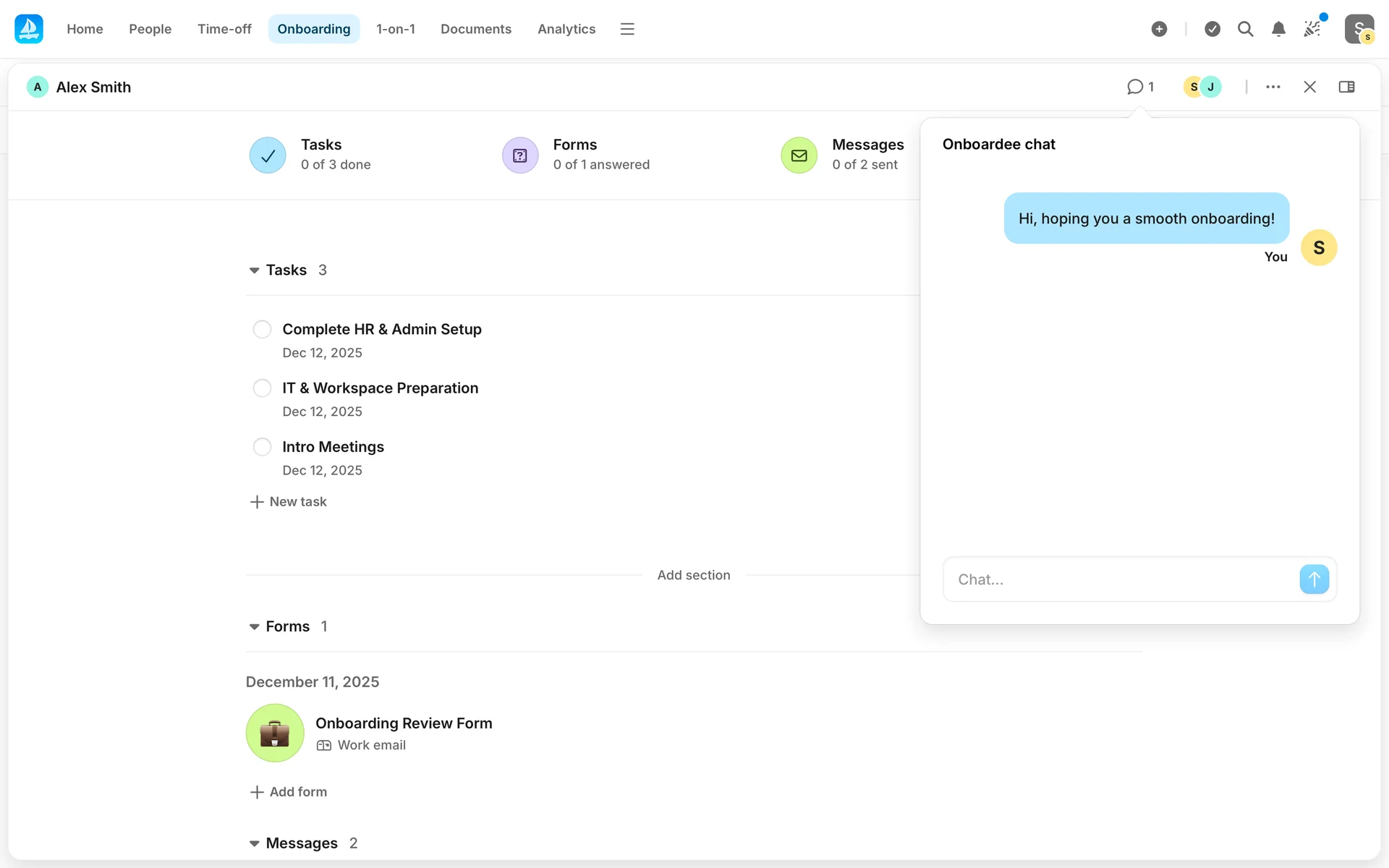The height and width of the screenshot is (868, 1389).
Task: Send chat message with arrow button
Action: [1314, 579]
